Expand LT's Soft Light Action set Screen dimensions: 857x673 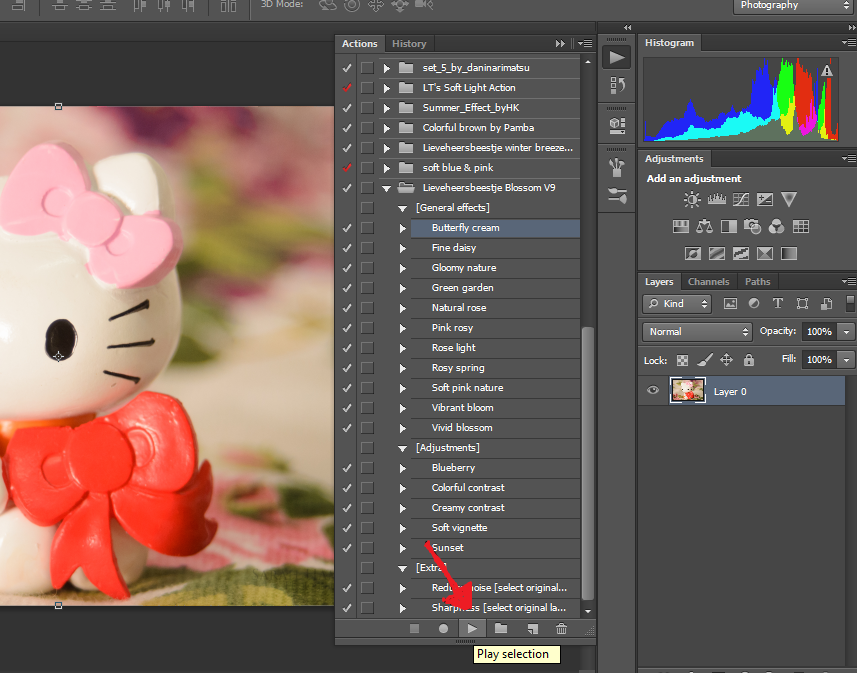[386, 88]
